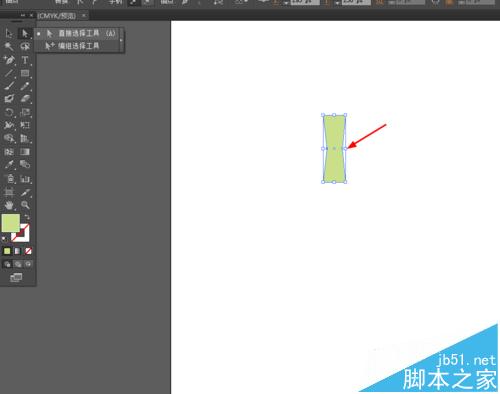Select the Scale tool
Viewport: 500px width, 394px height.
(25, 112)
